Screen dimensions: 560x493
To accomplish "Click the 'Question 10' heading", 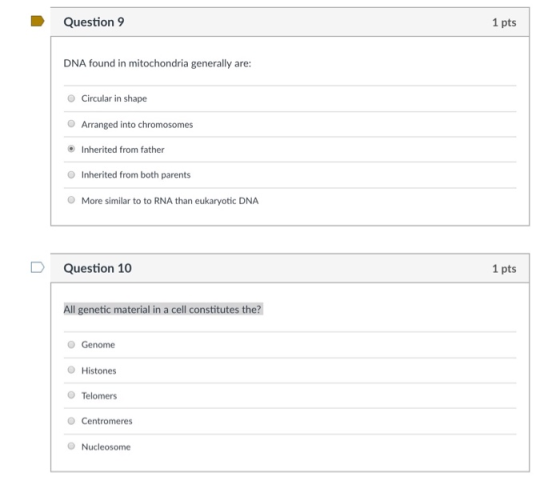I will coord(98,268).
